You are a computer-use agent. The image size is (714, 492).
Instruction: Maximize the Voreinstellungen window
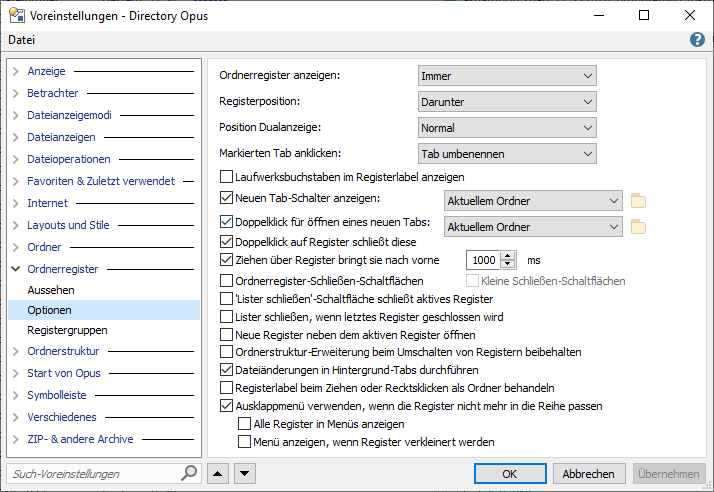pos(644,15)
